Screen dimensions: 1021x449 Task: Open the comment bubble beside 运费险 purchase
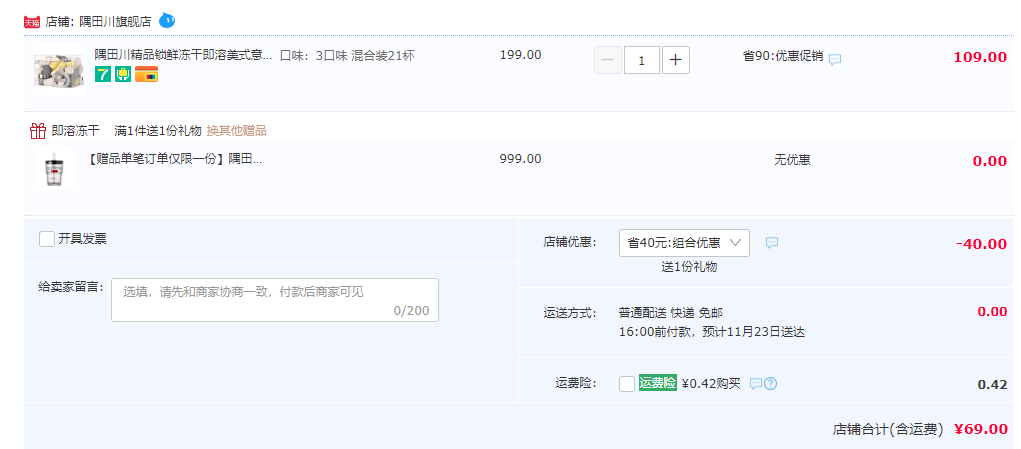(755, 384)
